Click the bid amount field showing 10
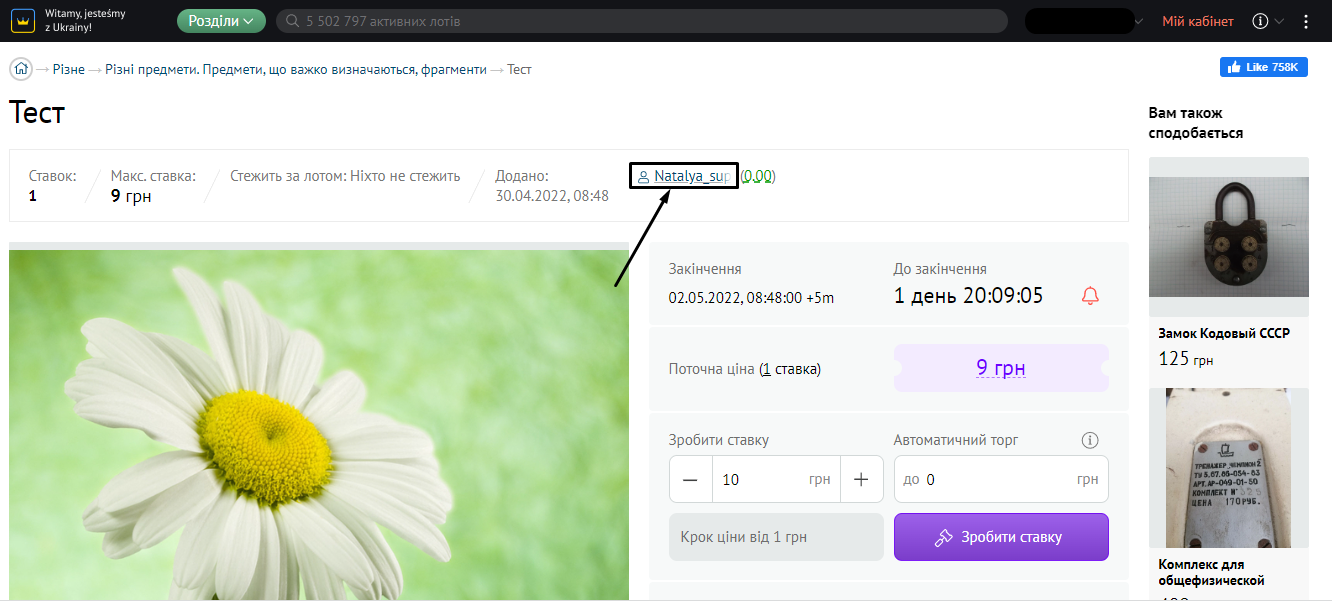 (x=776, y=479)
